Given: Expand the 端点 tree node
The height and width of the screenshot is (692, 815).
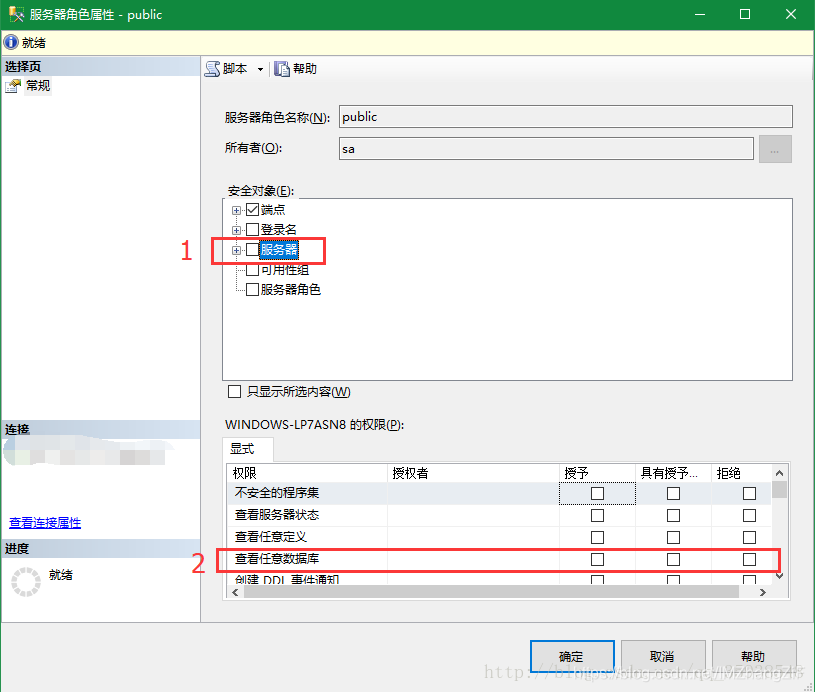Looking at the screenshot, I should click(236, 211).
